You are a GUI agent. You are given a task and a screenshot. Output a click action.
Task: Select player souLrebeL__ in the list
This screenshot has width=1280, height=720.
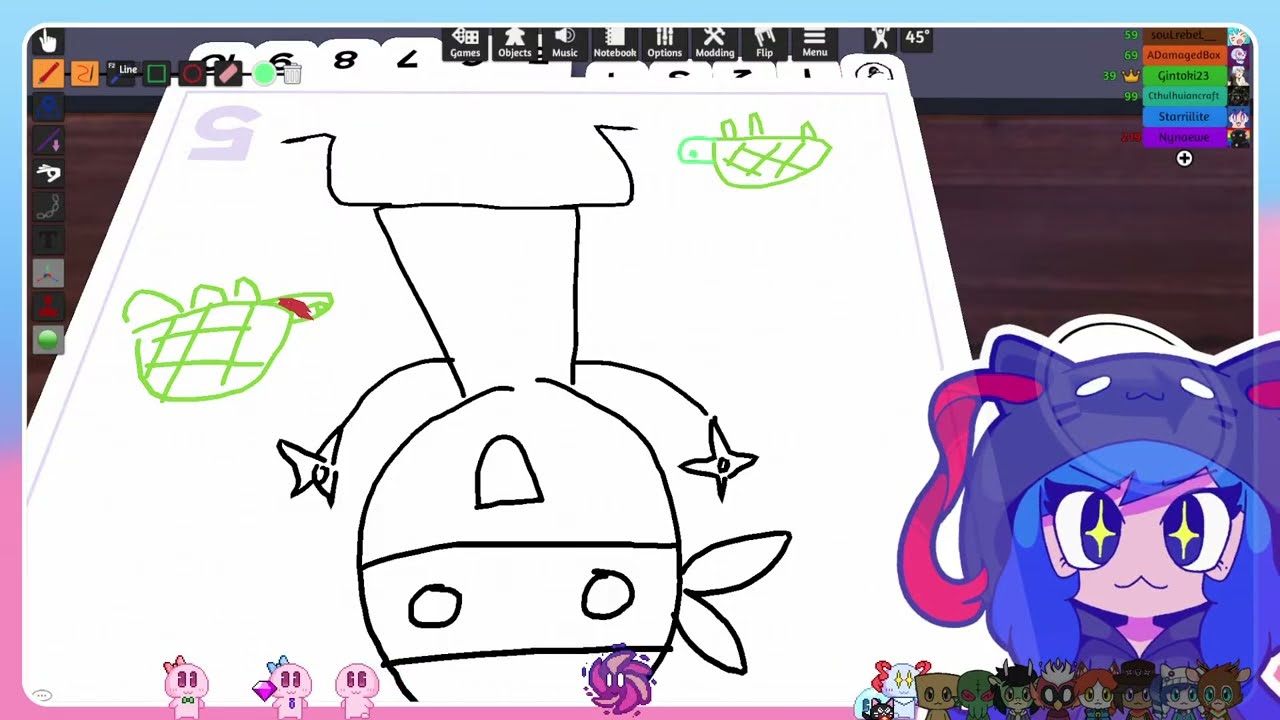pos(1184,35)
